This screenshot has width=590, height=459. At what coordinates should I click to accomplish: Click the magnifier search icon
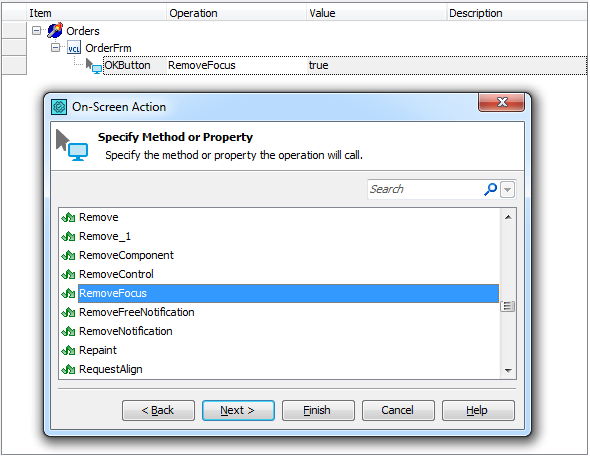tap(490, 189)
